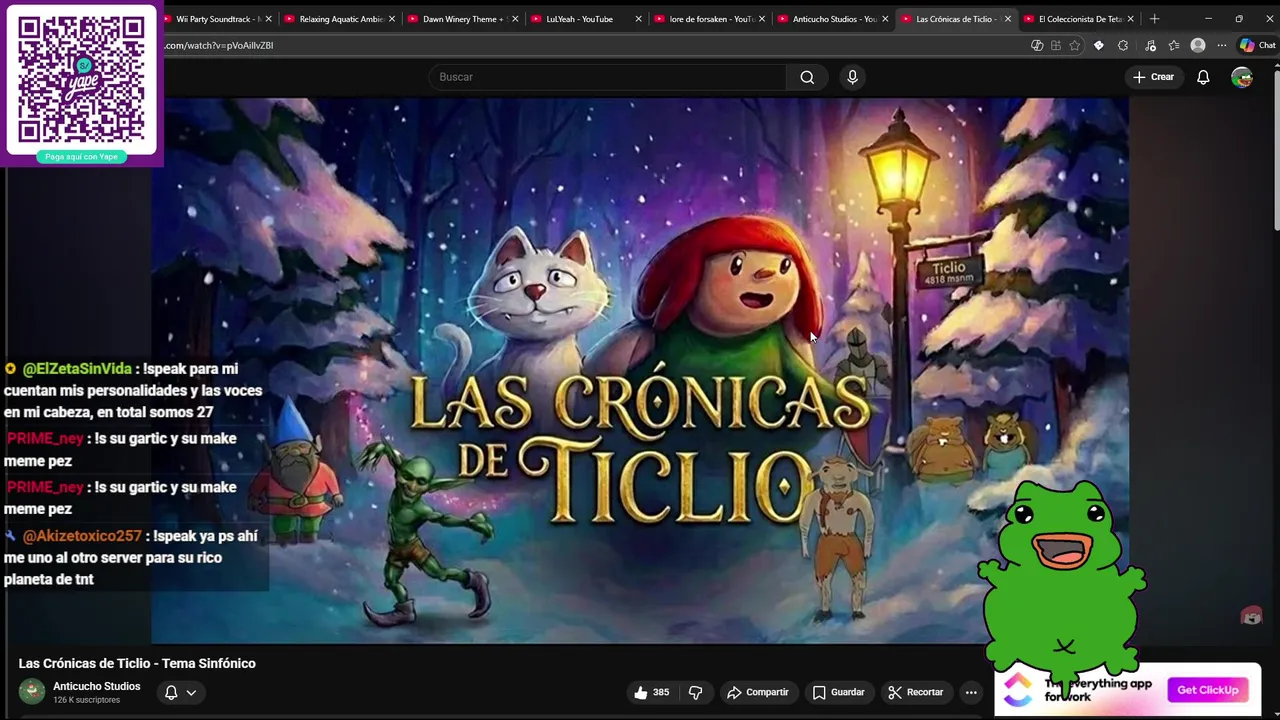
Task: Like the video with thumbs up
Action: pos(651,692)
